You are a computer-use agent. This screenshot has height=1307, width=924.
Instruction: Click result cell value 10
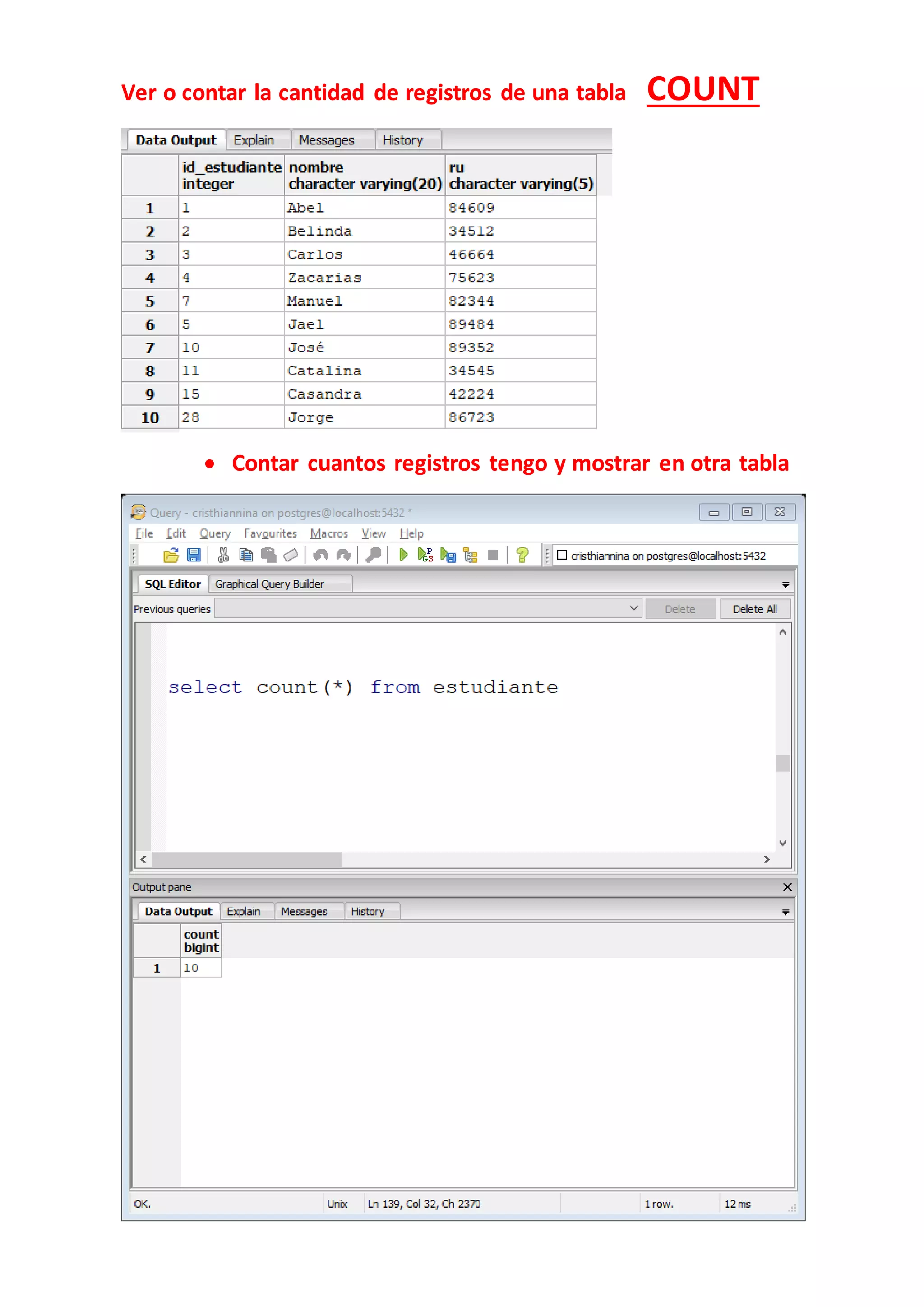[201, 968]
